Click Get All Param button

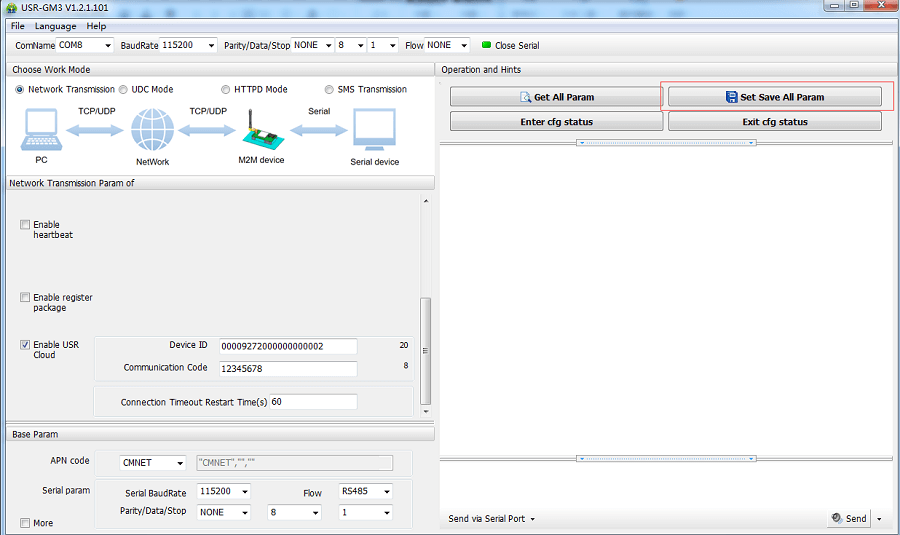click(x=556, y=97)
